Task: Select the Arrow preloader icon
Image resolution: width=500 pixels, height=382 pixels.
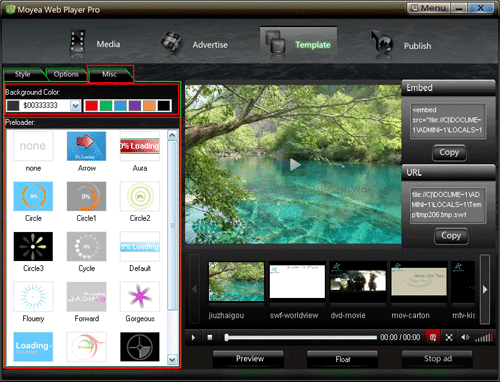Action: pyautogui.click(x=86, y=146)
